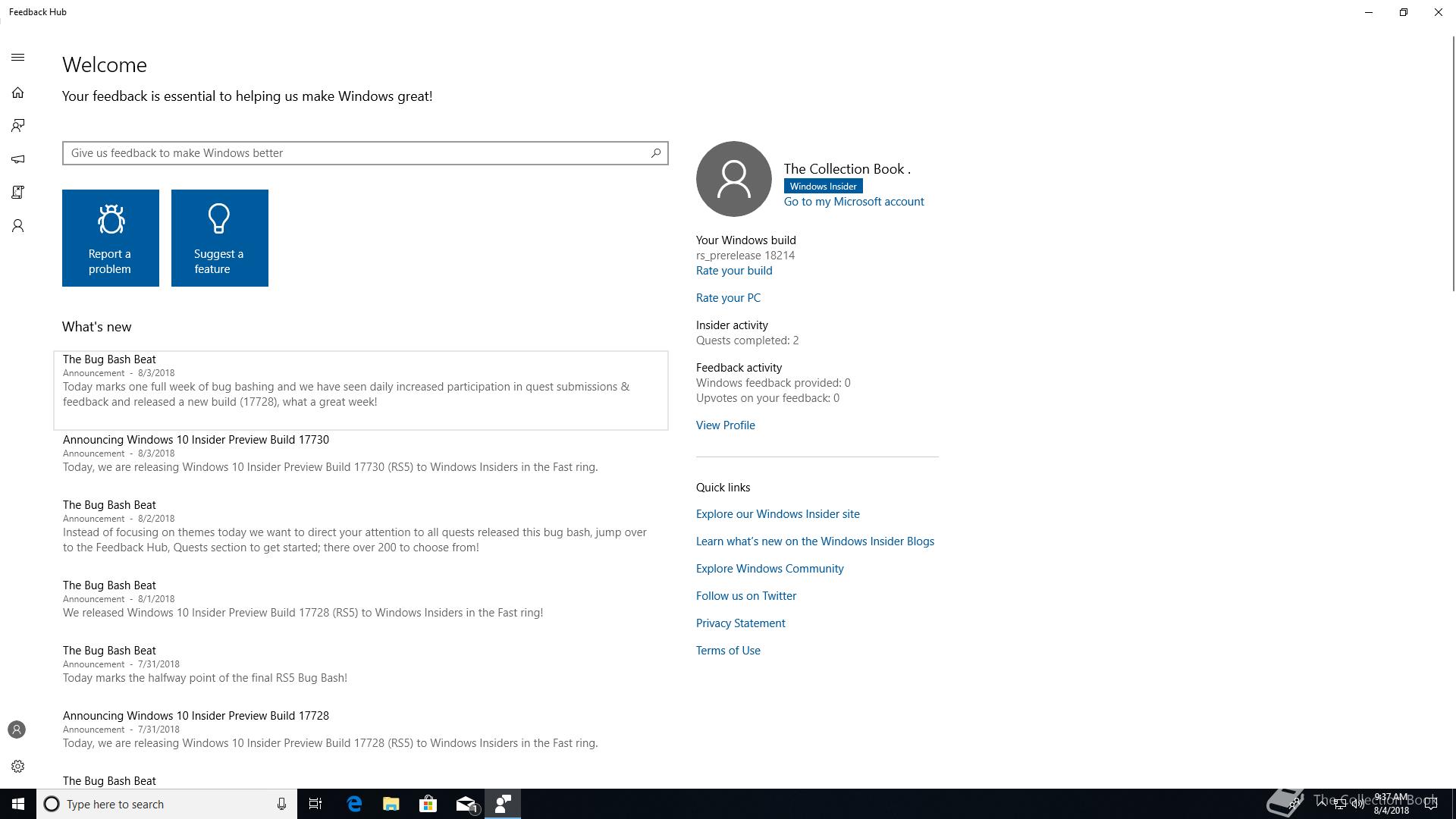Click the vertical scrollbar on the right
The height and width of the screenshot is (819, 1456).
coord(1452,163)
